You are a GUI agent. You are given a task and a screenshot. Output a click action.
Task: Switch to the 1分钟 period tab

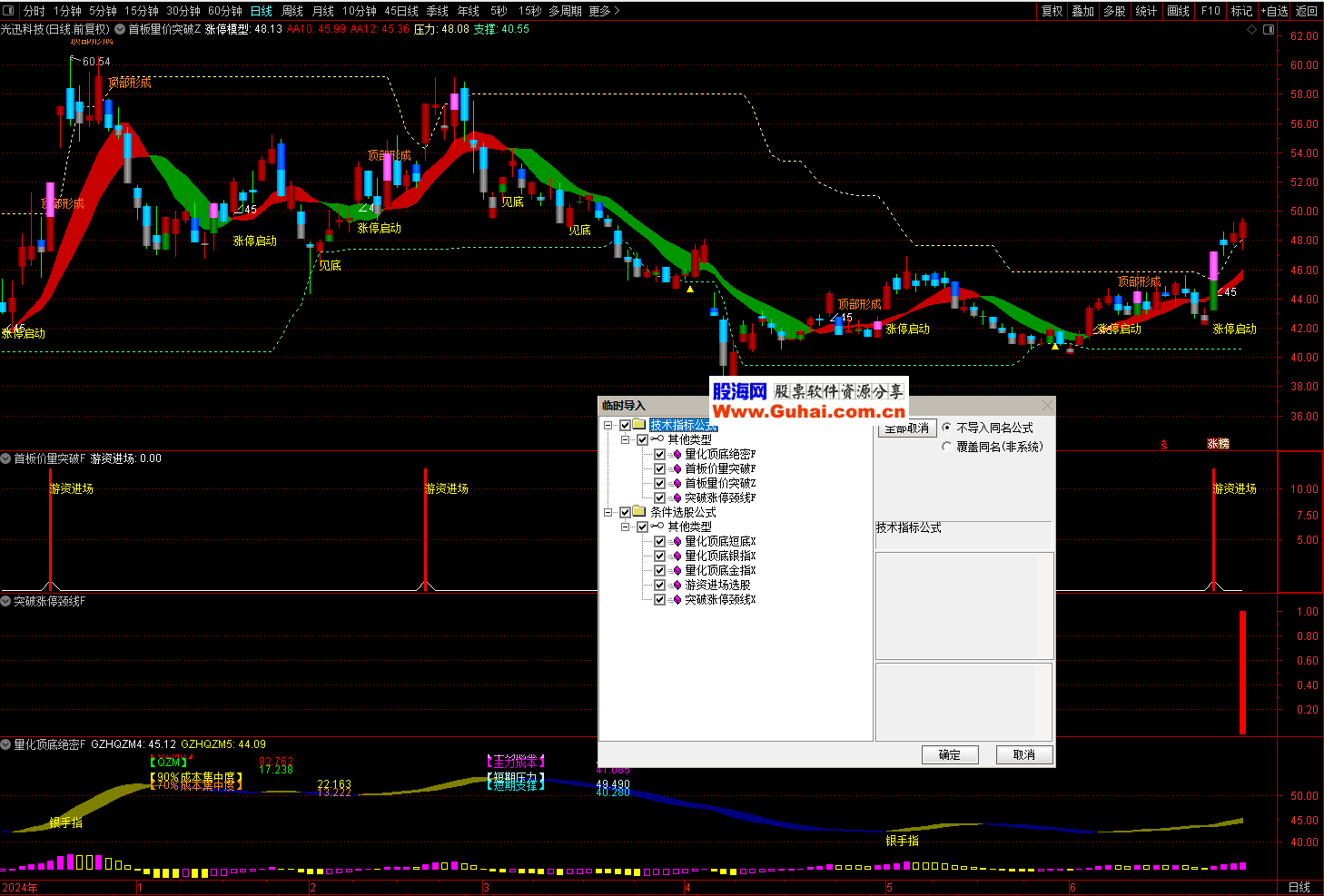click(68, 11)
